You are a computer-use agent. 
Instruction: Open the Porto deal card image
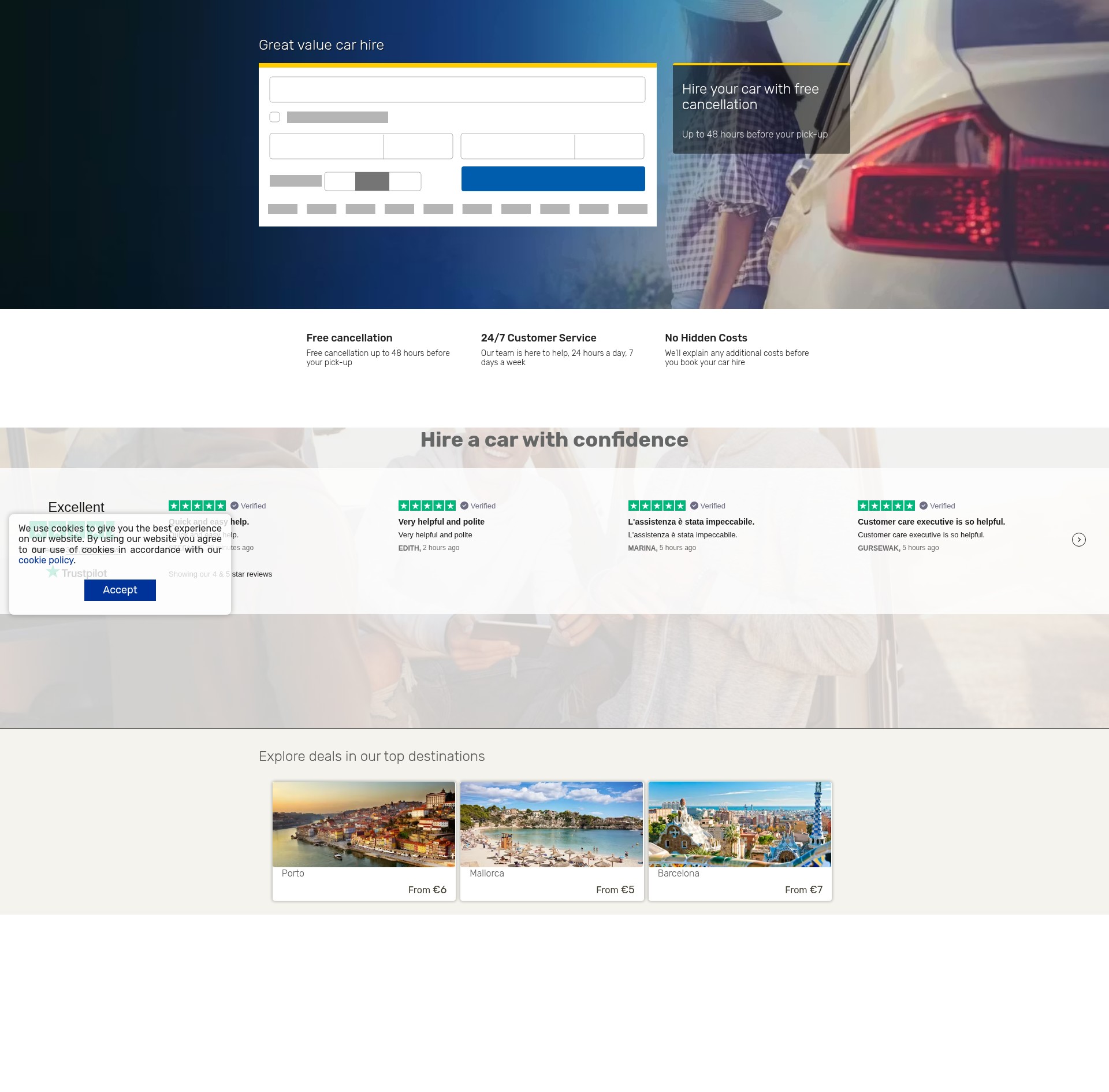pos(364,824)
